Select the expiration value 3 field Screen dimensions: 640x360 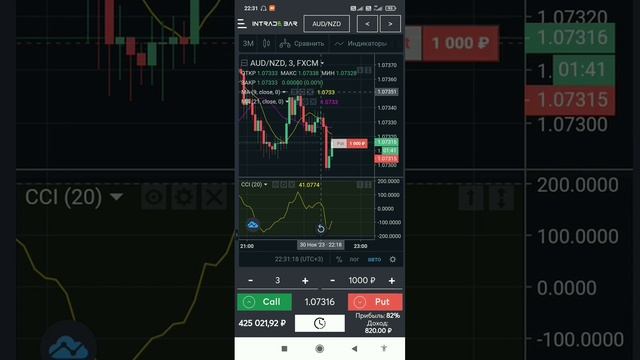278,280
